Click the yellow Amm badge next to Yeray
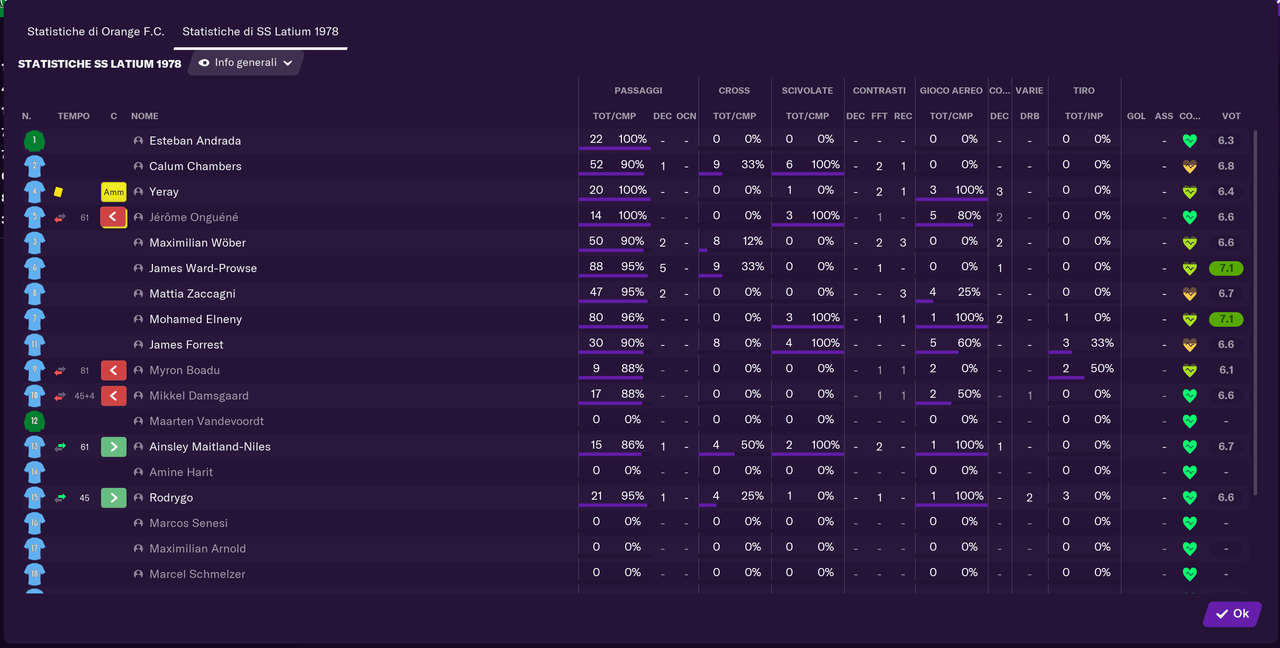This screenshot has height=648, width=1280. click(x=114, y=192)
